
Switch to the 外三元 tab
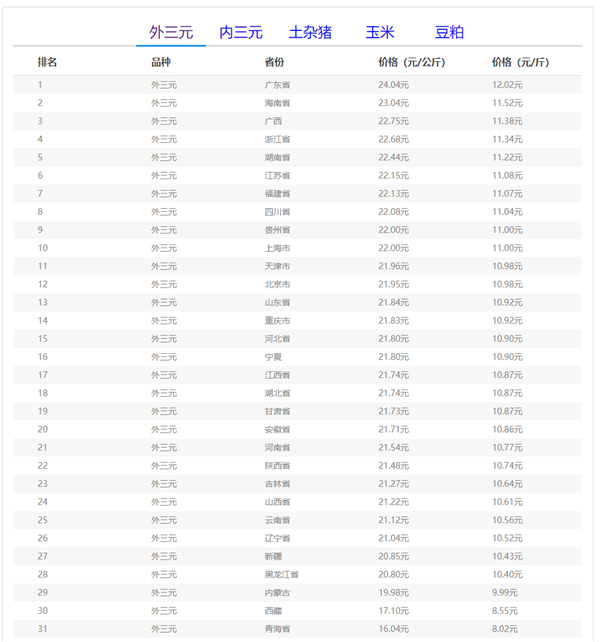pos(171,32)
